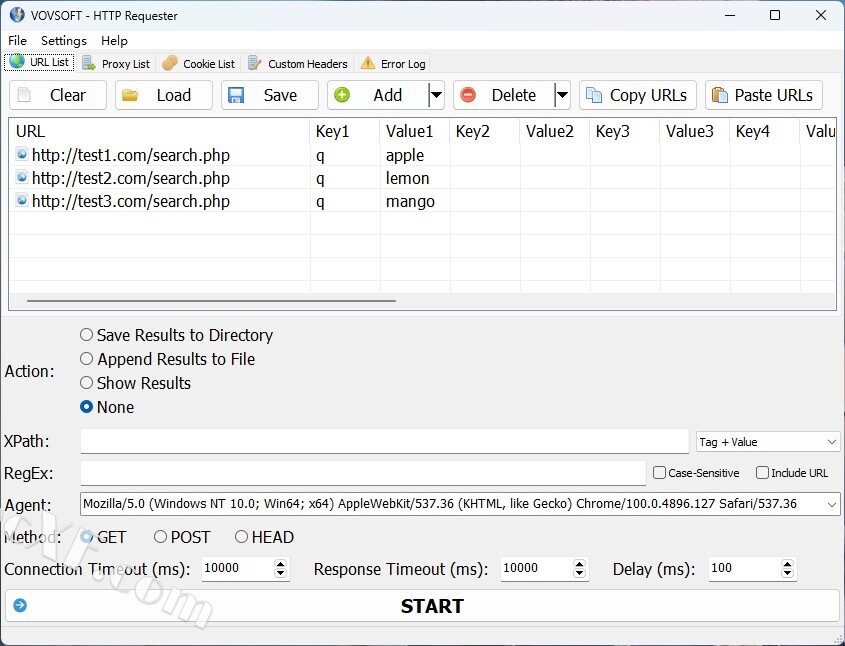The height and width of the screenshot is (646, 845).
Task: Click the Save button
Action: (x=270, y=95)
